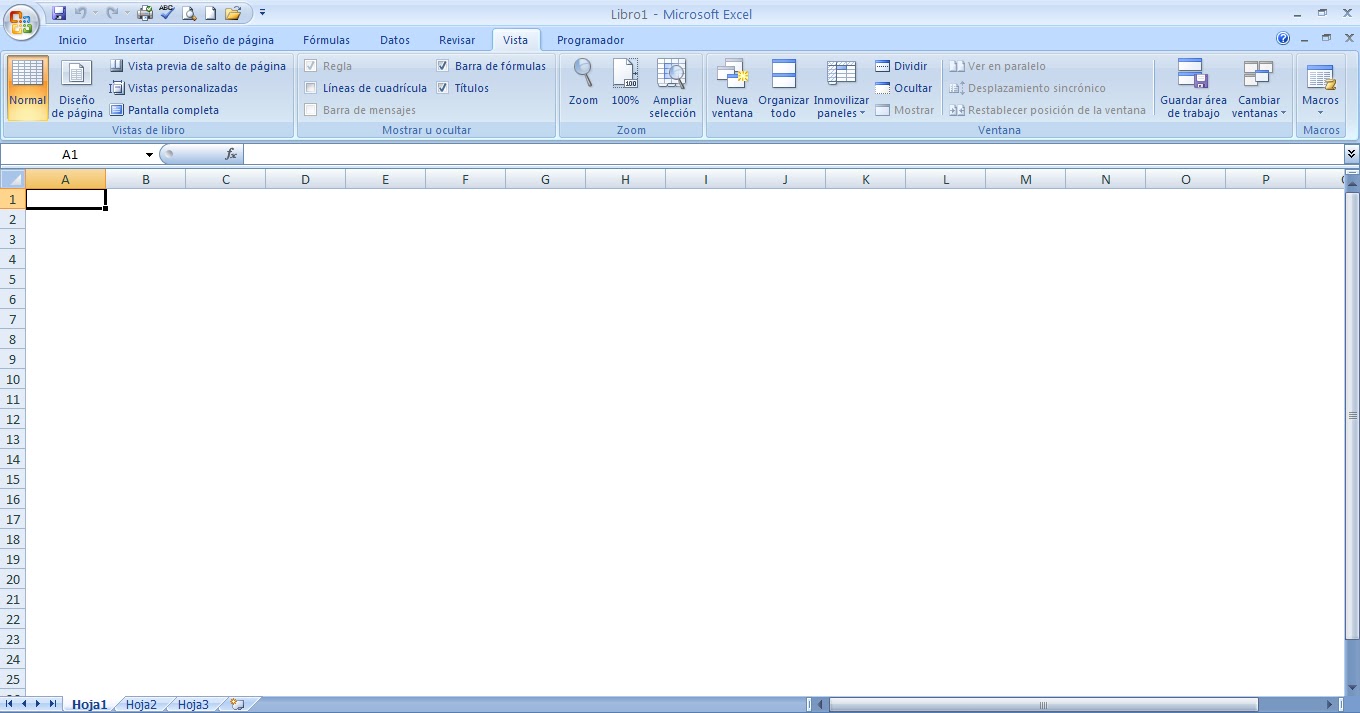This screenshot has width=1360, height=713.
Task: Save the workbook from quick access toolbar
Action: (x=59, y=13)
